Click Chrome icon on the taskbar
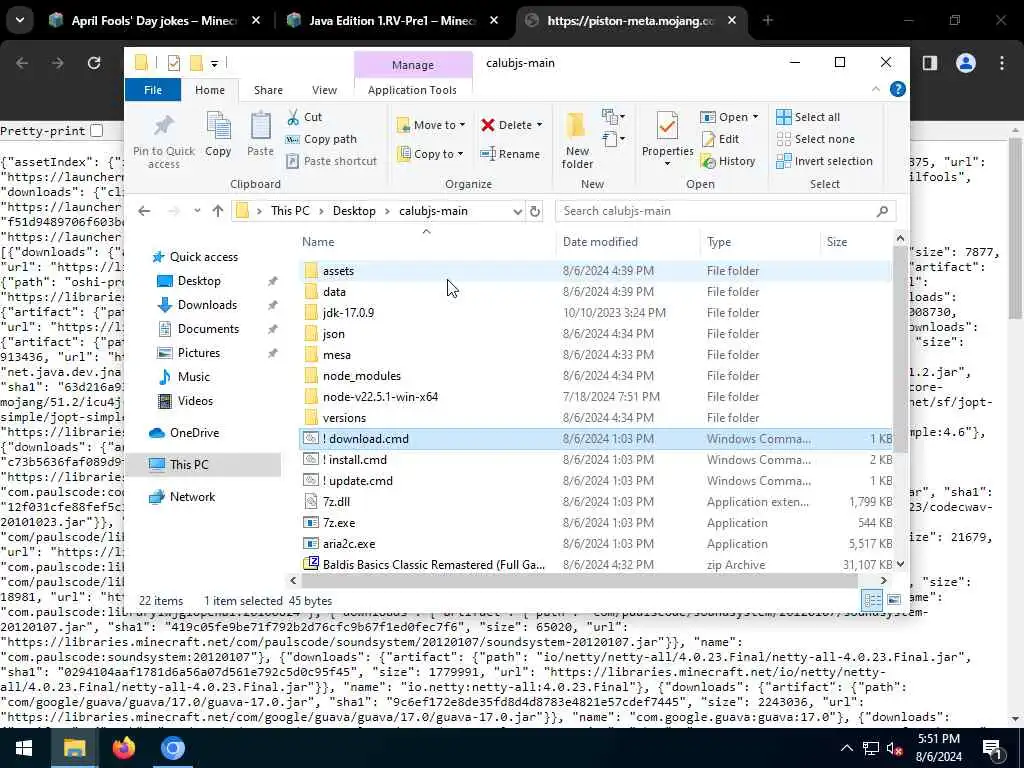The image size is (1024, 768). pyautogui.click(x=173, y=748)
